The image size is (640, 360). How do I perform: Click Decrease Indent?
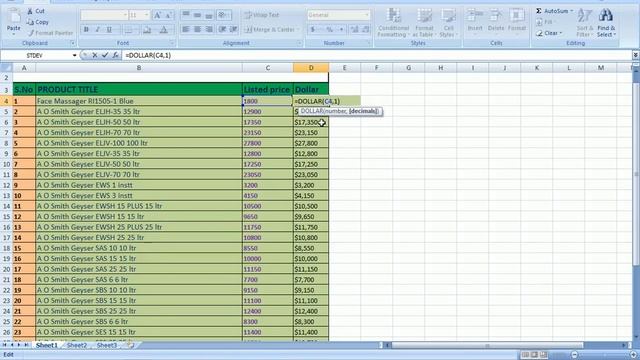coord(222,29)
